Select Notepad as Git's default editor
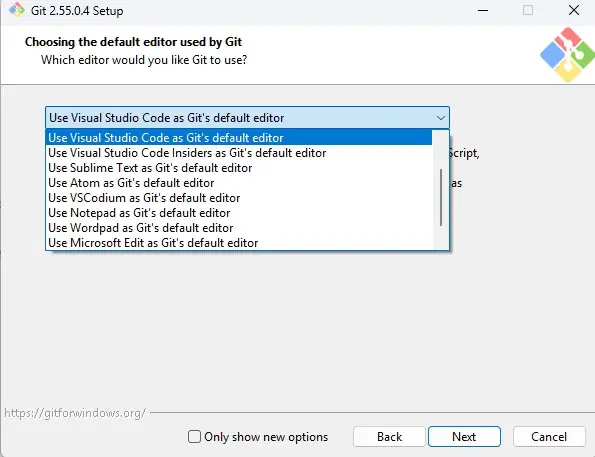The image size is (595, 457). coord(239,213)
